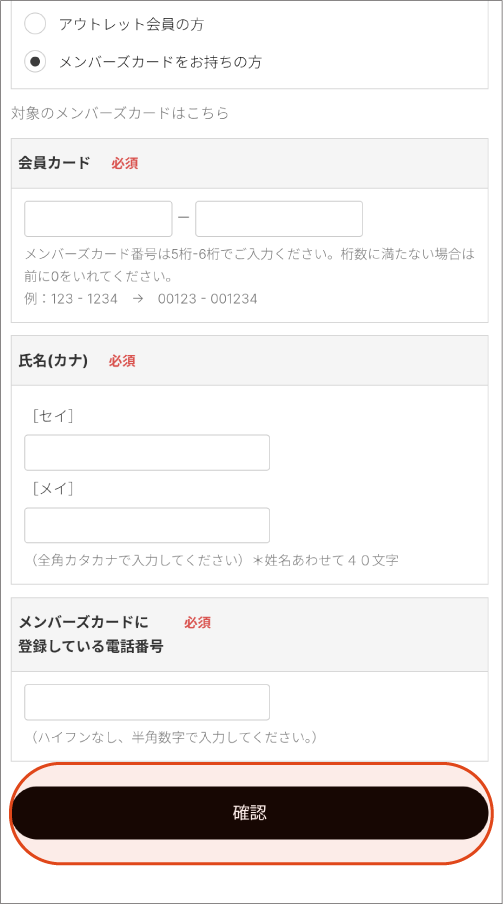Click into the メイ katakana name field
This screenshot has height=904, width=503.
pos(147,525)
